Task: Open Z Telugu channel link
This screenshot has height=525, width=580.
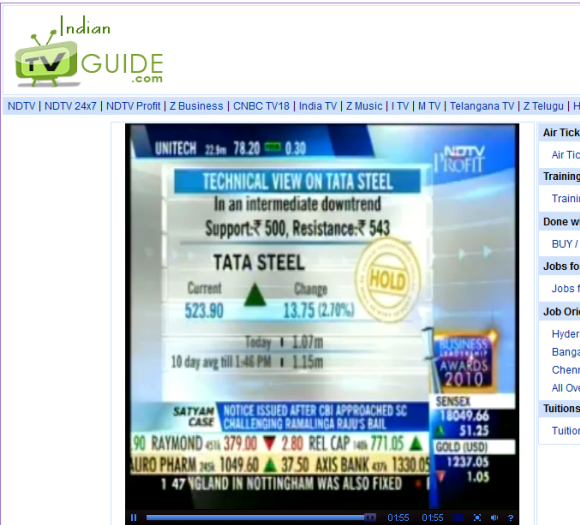Action: [543, 106]
